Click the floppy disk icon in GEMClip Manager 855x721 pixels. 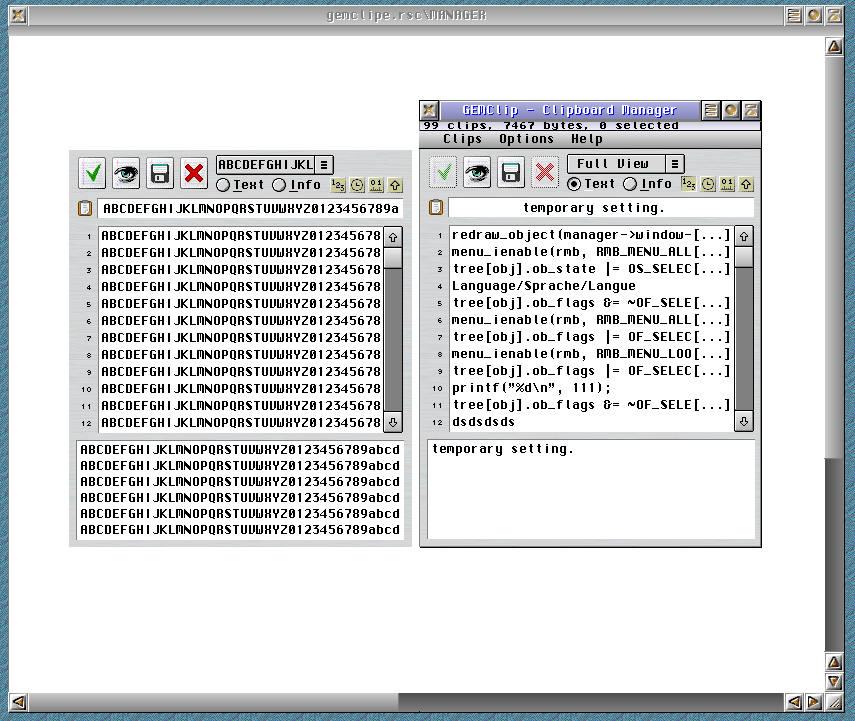[x=511, y=172]
